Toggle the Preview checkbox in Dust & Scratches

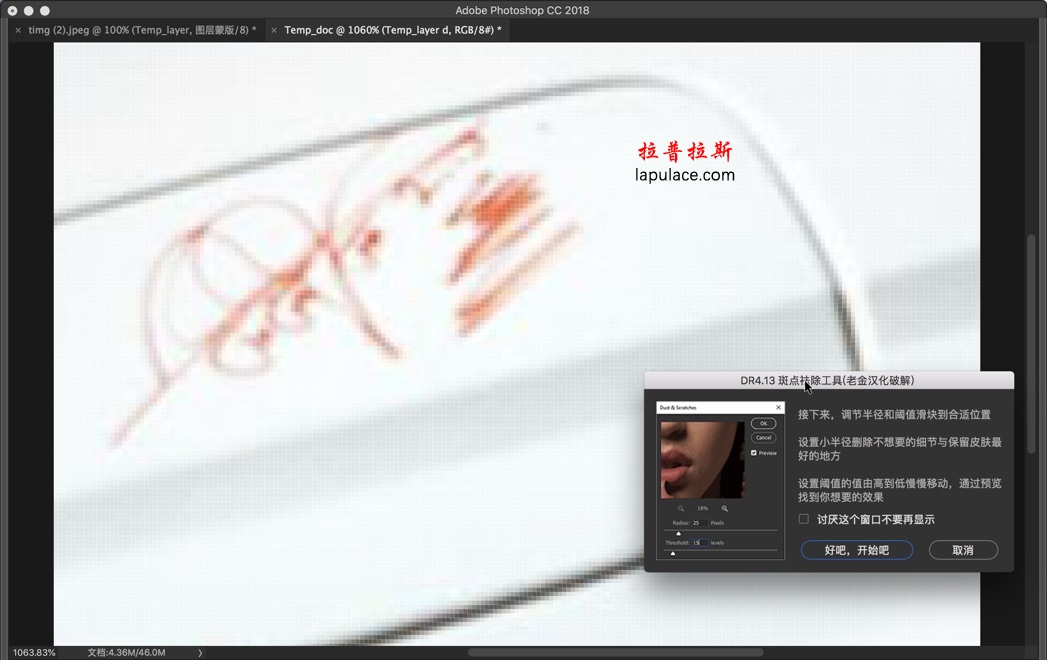(x=754, y=453)
